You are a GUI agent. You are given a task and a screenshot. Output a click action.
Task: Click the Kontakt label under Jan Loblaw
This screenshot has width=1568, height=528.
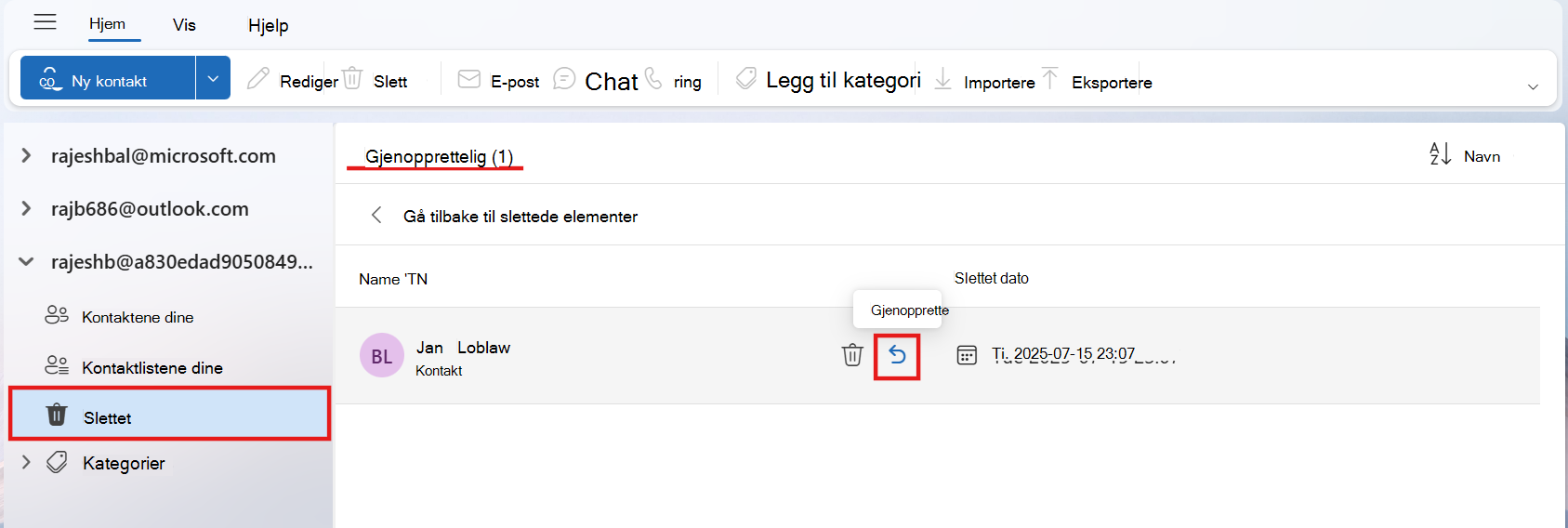pyautogui.click(x=439, y=371)
